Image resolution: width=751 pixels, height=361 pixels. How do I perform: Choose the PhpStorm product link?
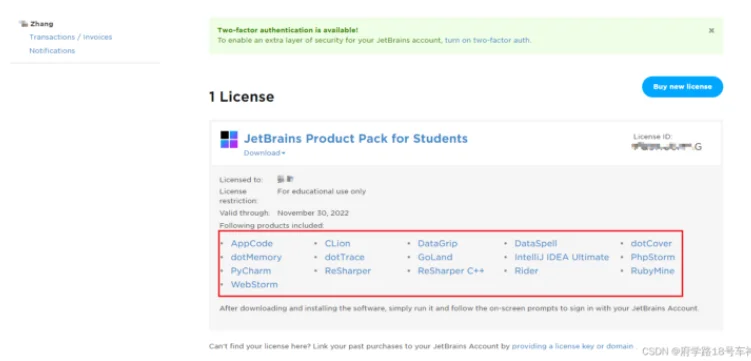coord(652,257)
